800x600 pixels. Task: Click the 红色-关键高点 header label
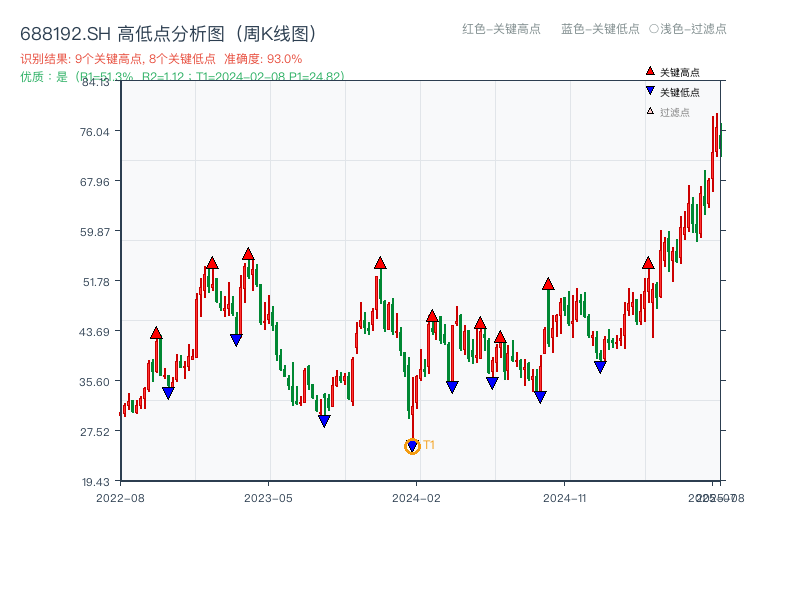click(501, 29)
